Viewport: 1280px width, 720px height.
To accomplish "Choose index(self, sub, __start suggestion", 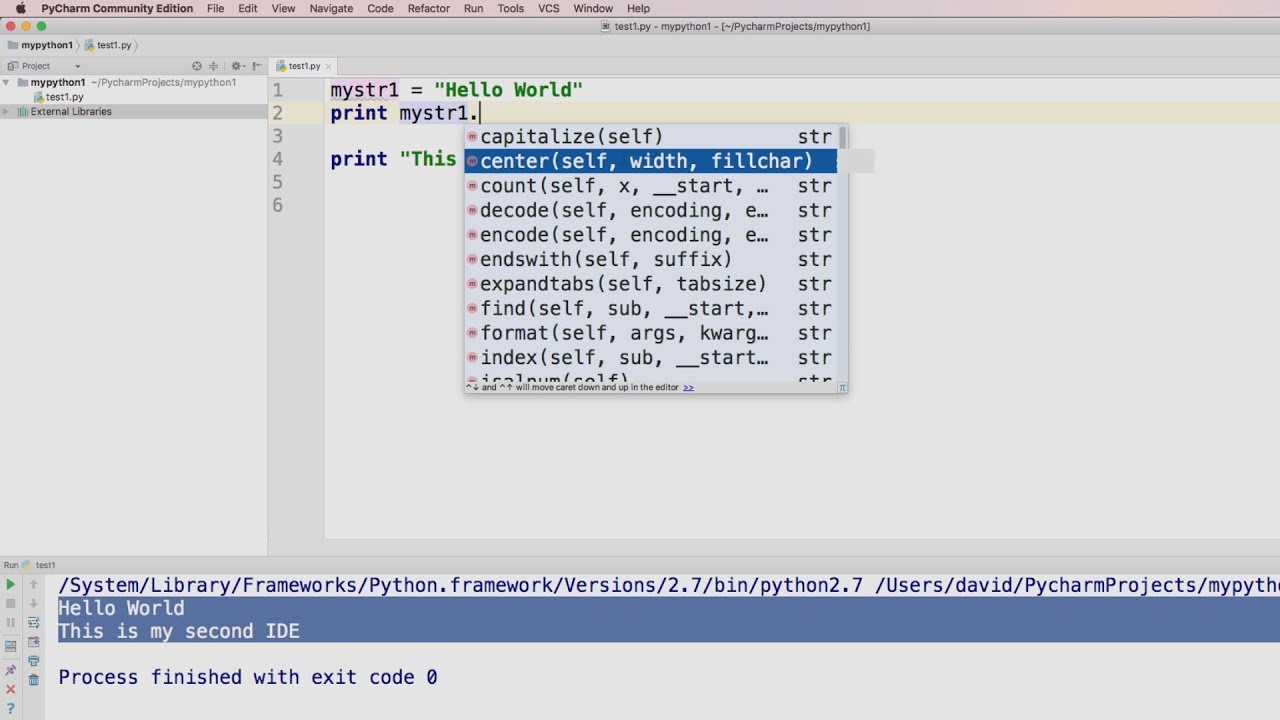I will [650, 357].
